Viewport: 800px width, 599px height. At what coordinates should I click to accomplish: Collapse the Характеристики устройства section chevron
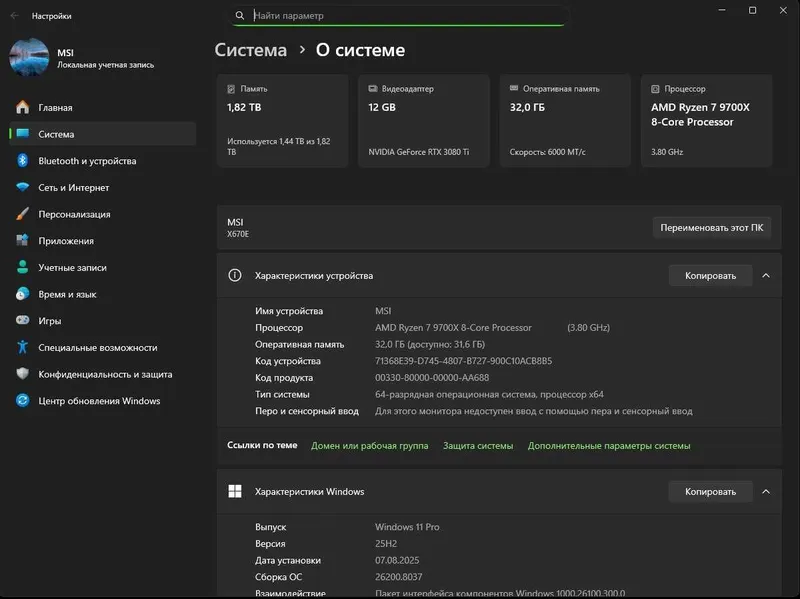766,276
